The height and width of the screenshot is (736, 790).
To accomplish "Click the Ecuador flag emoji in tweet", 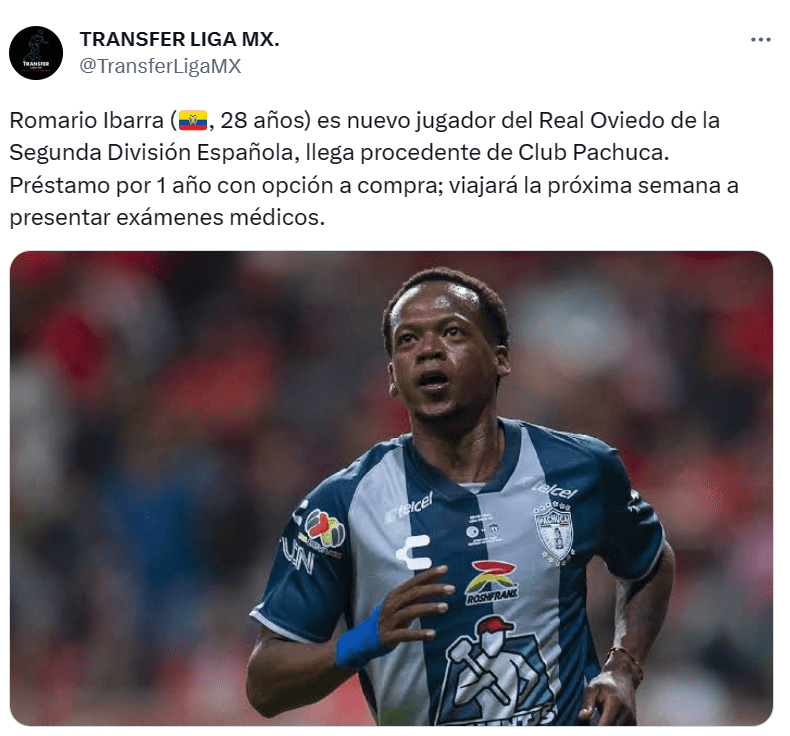I will (x=193, y=121).
